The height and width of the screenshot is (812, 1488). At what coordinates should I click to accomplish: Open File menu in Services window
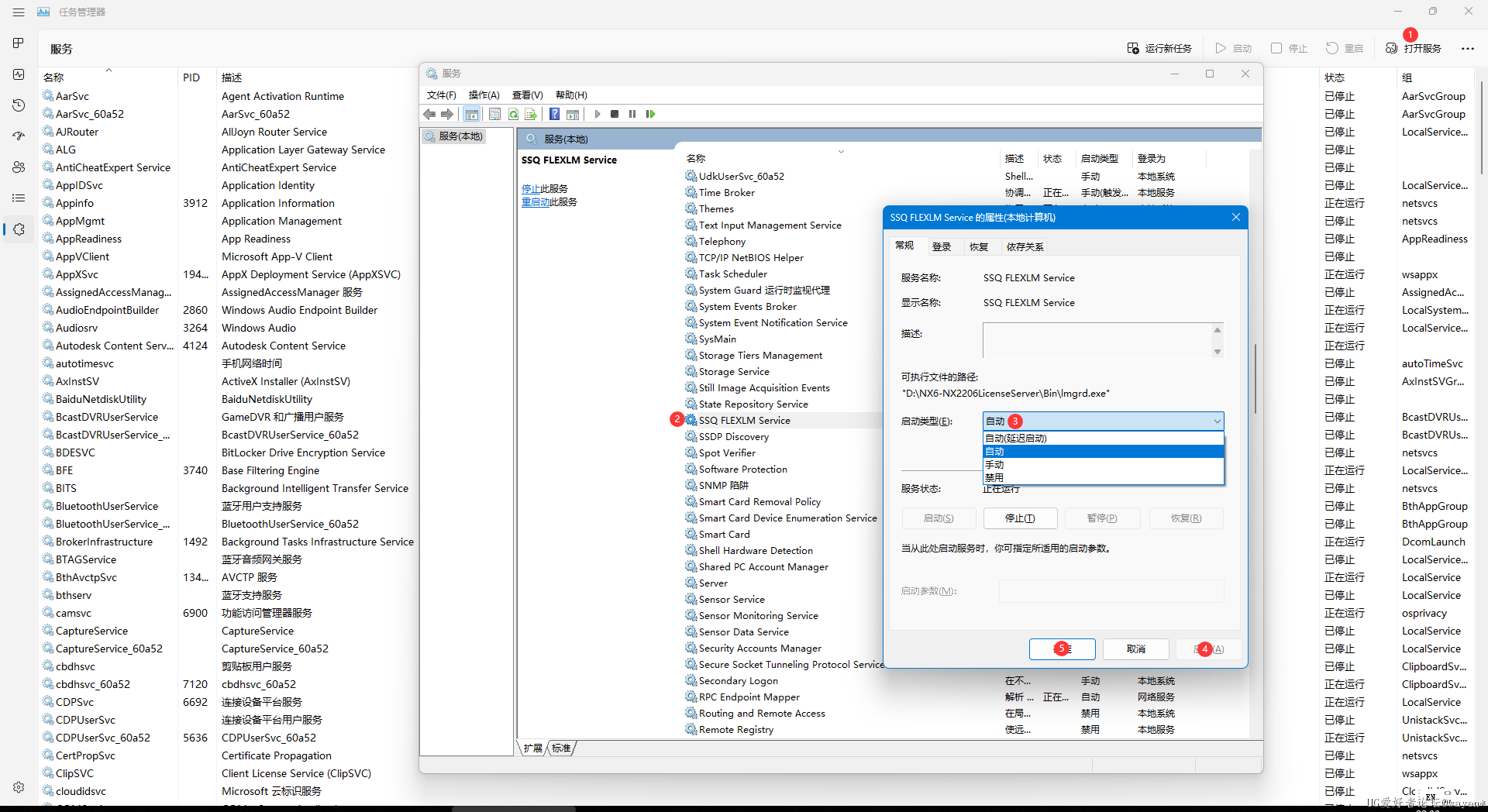[442, 95]
